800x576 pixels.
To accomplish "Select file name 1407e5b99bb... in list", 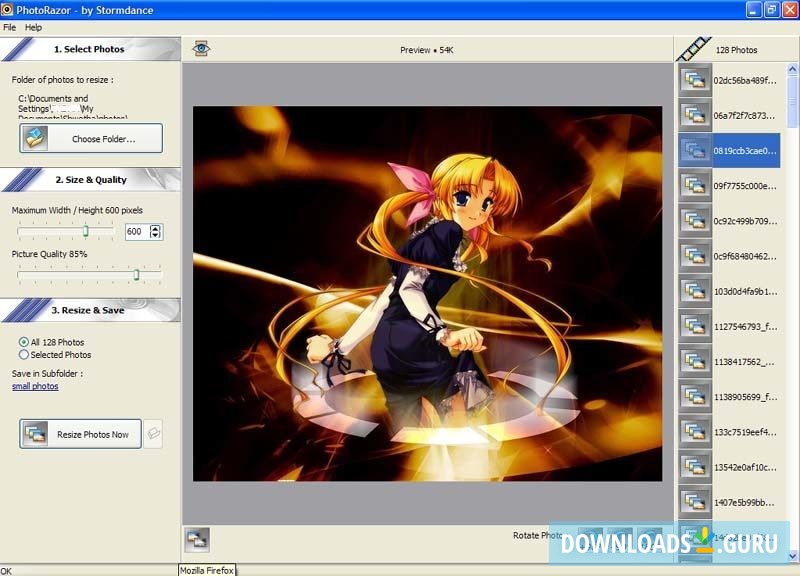I will pyautogui.click(x=744, y=503).
